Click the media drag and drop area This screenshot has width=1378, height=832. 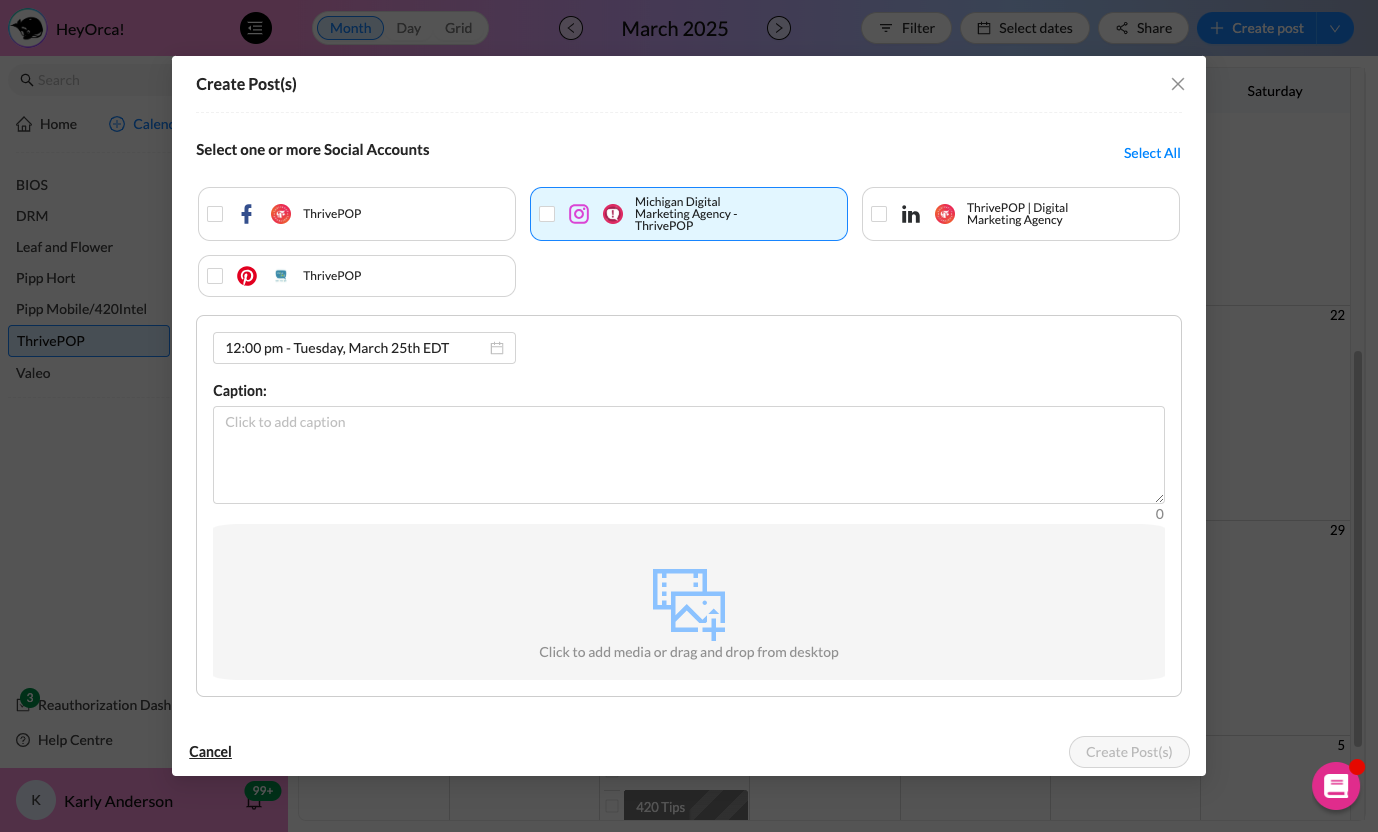tap(689, 602)
